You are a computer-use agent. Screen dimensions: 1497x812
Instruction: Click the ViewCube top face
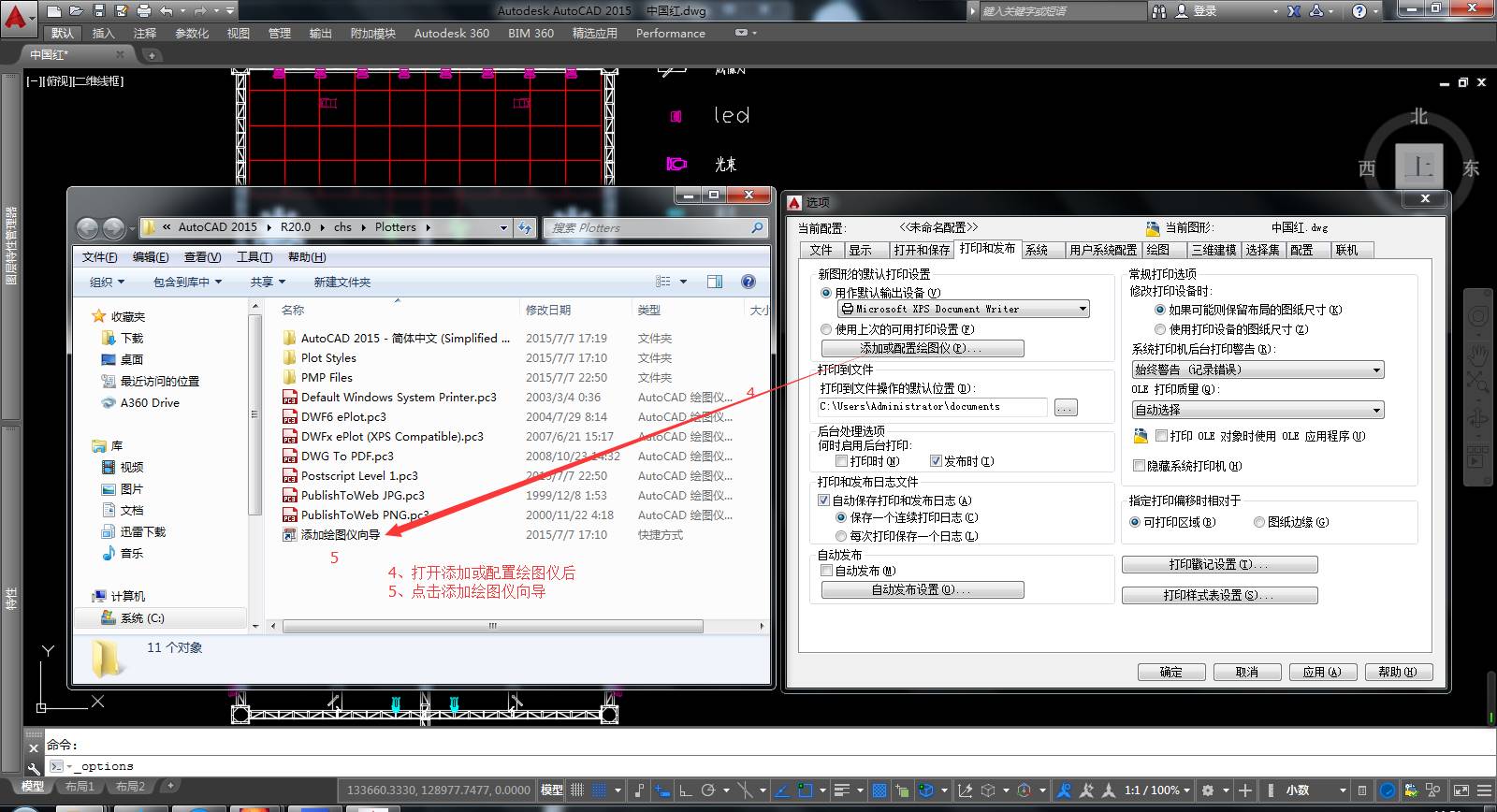tap(1418, 167)
